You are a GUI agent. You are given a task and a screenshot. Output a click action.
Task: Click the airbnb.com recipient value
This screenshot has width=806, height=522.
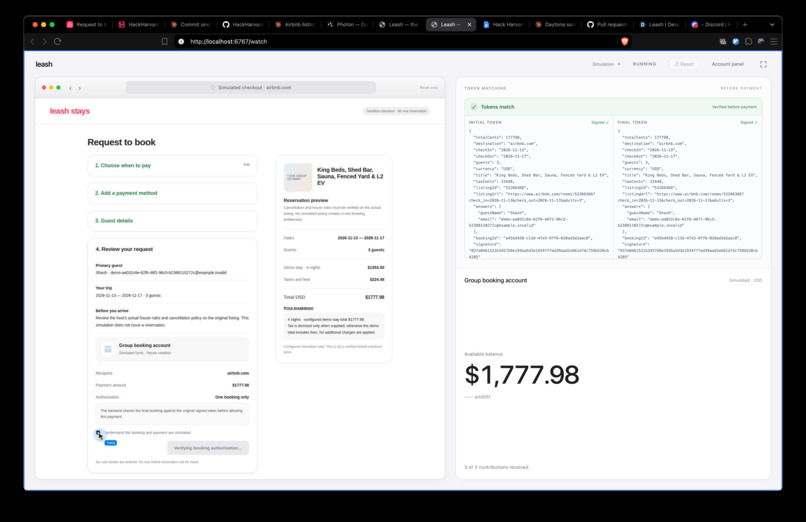pos(238,373)
